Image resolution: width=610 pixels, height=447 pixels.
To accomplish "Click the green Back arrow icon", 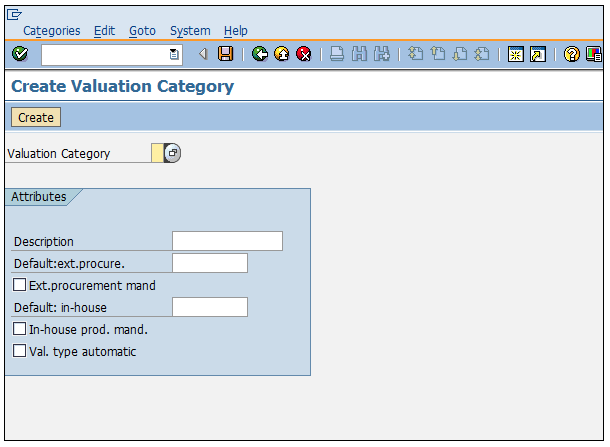I will 260,54.
